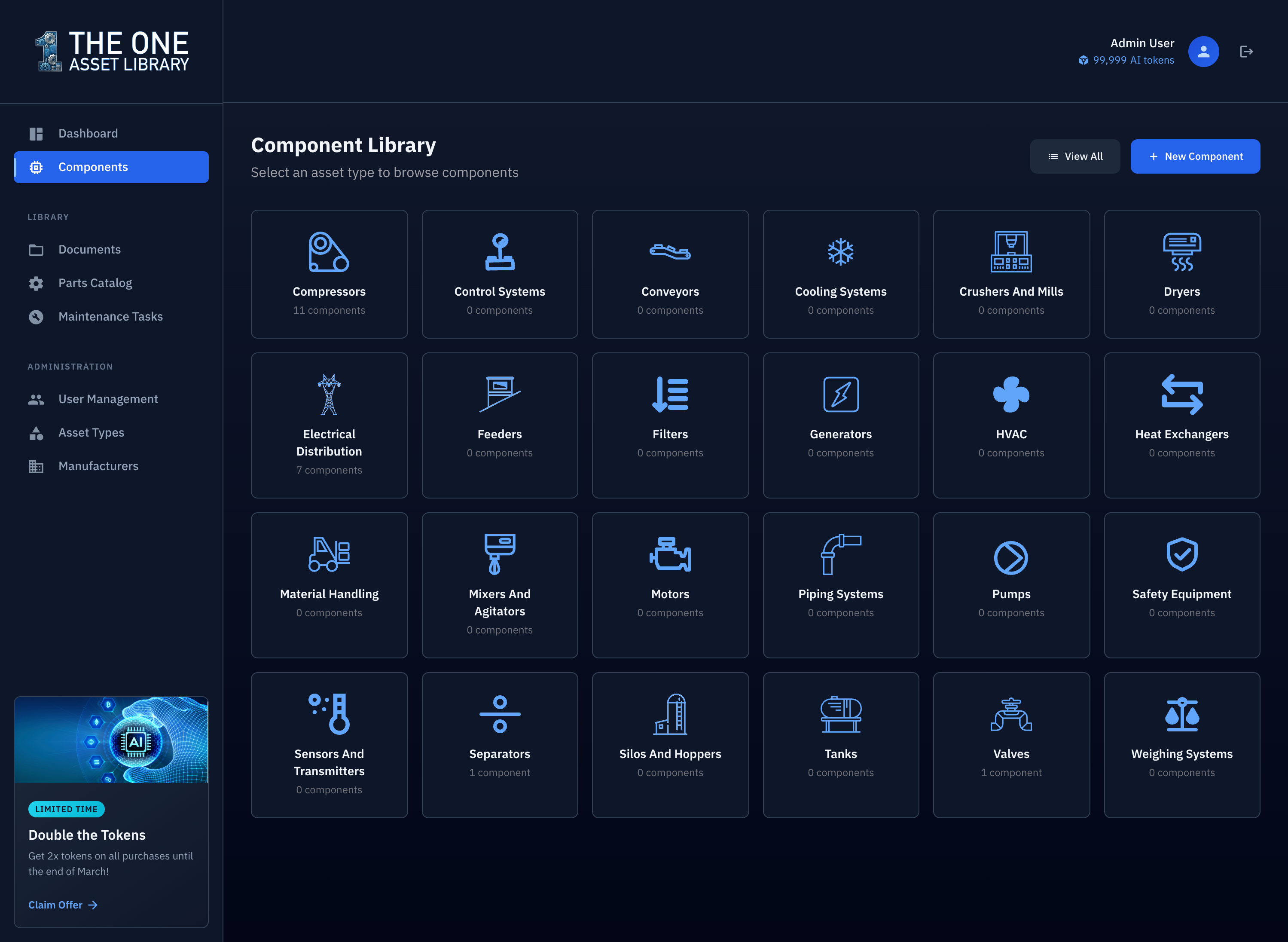Open the Parts Catalog sidebar item

[x=95, y=283]
